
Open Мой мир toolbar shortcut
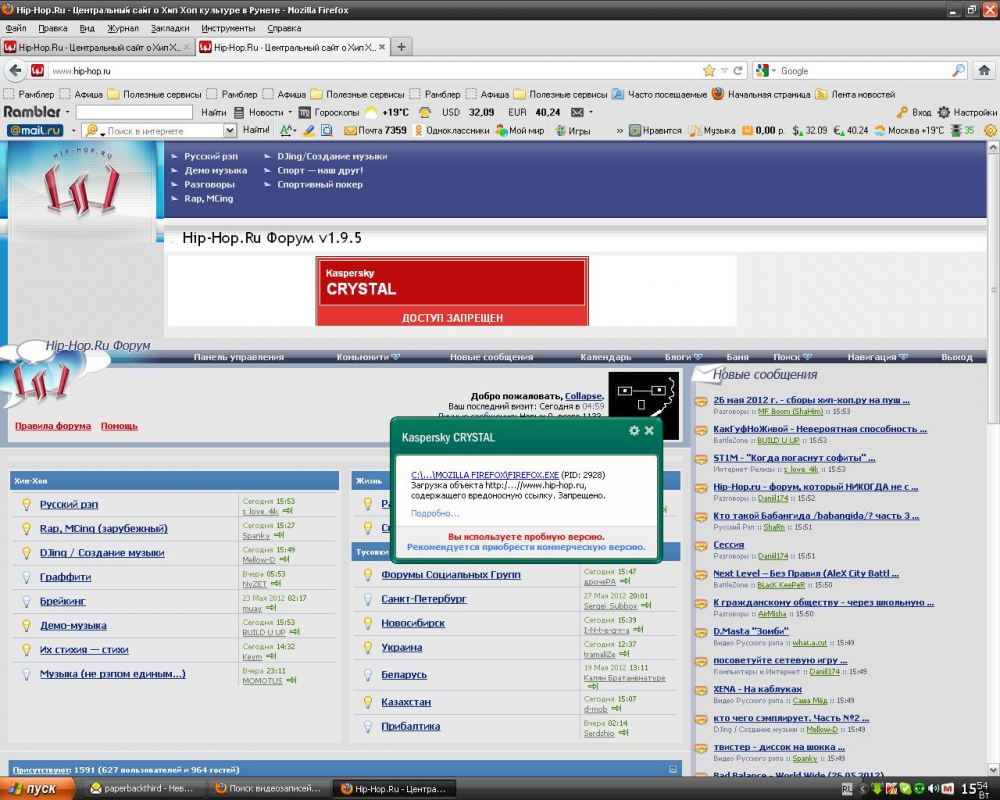[x=520, y=130]
